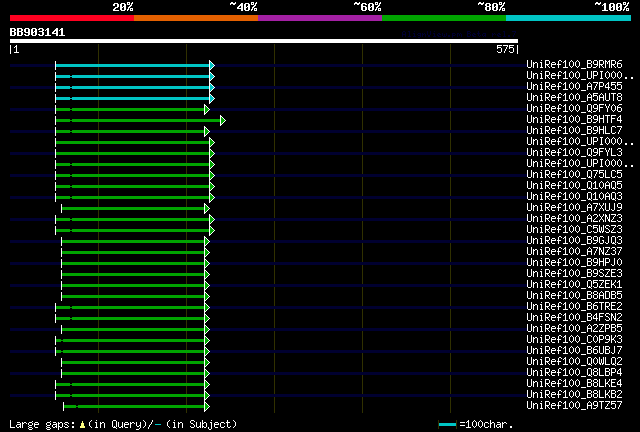This screenshot has height=432, width=640.
Task: Click the green ~80% identity legend segment
Action: tap(444, 18)
